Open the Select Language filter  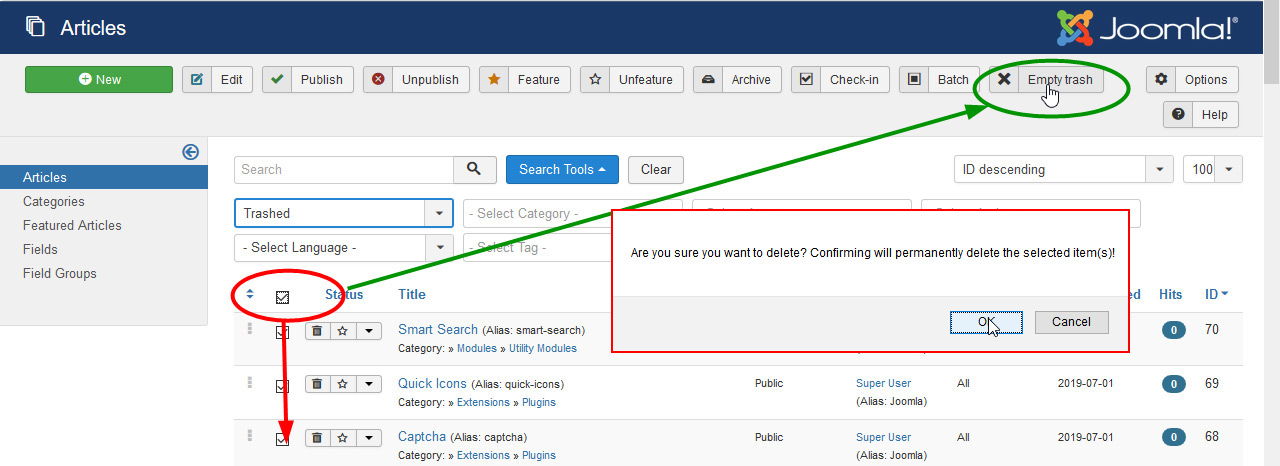[344, 247]
